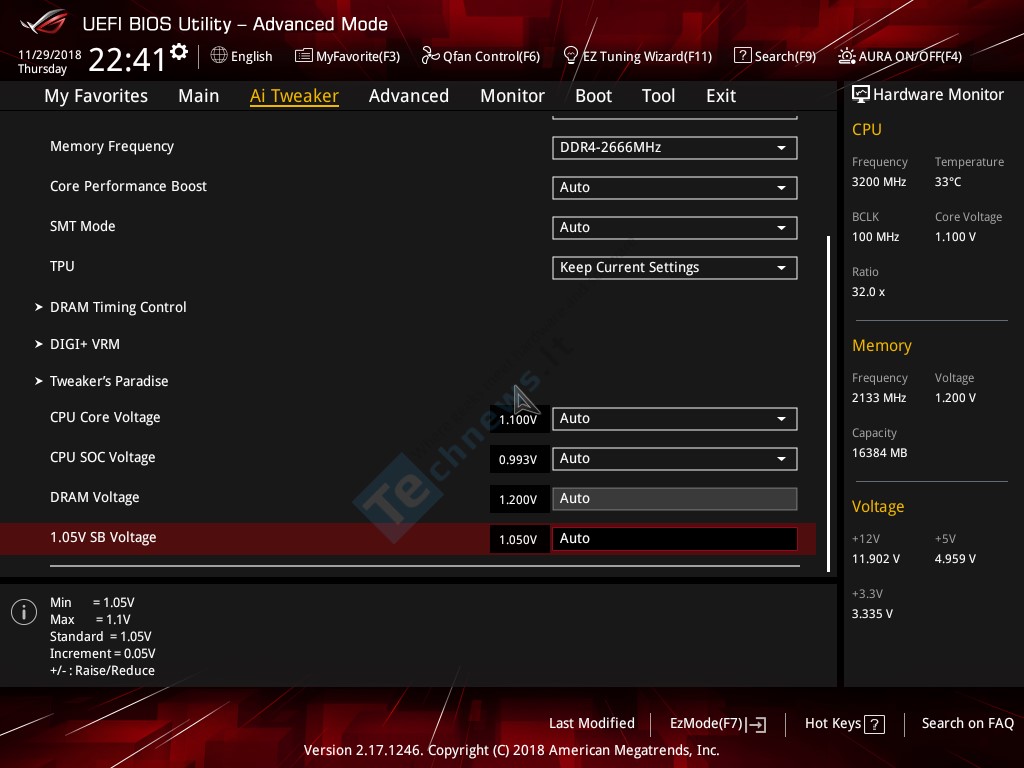Switch to the Advanced tab

409,96
